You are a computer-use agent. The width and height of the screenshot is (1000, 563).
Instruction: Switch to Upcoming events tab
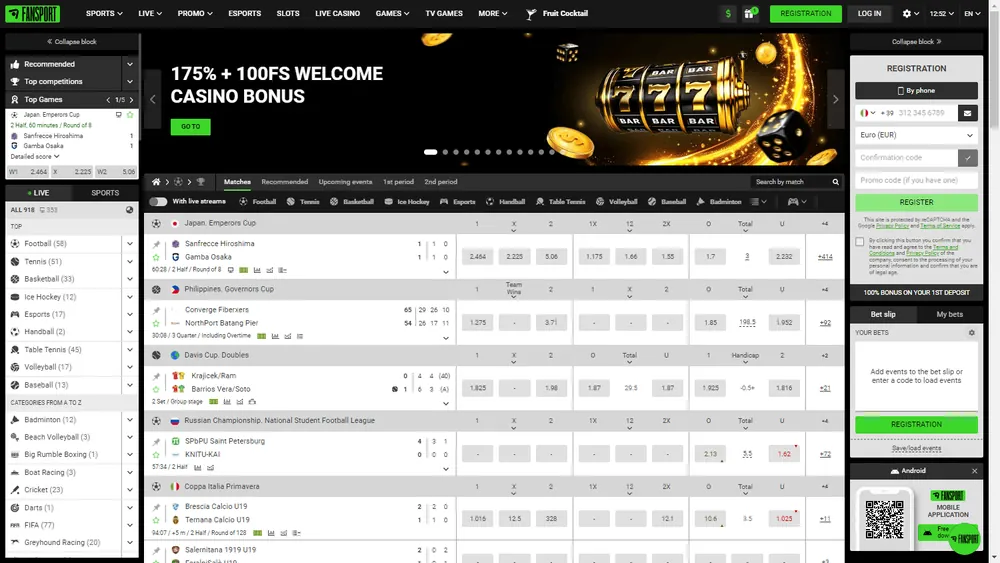pyautogui.click(x=345, y=182)
